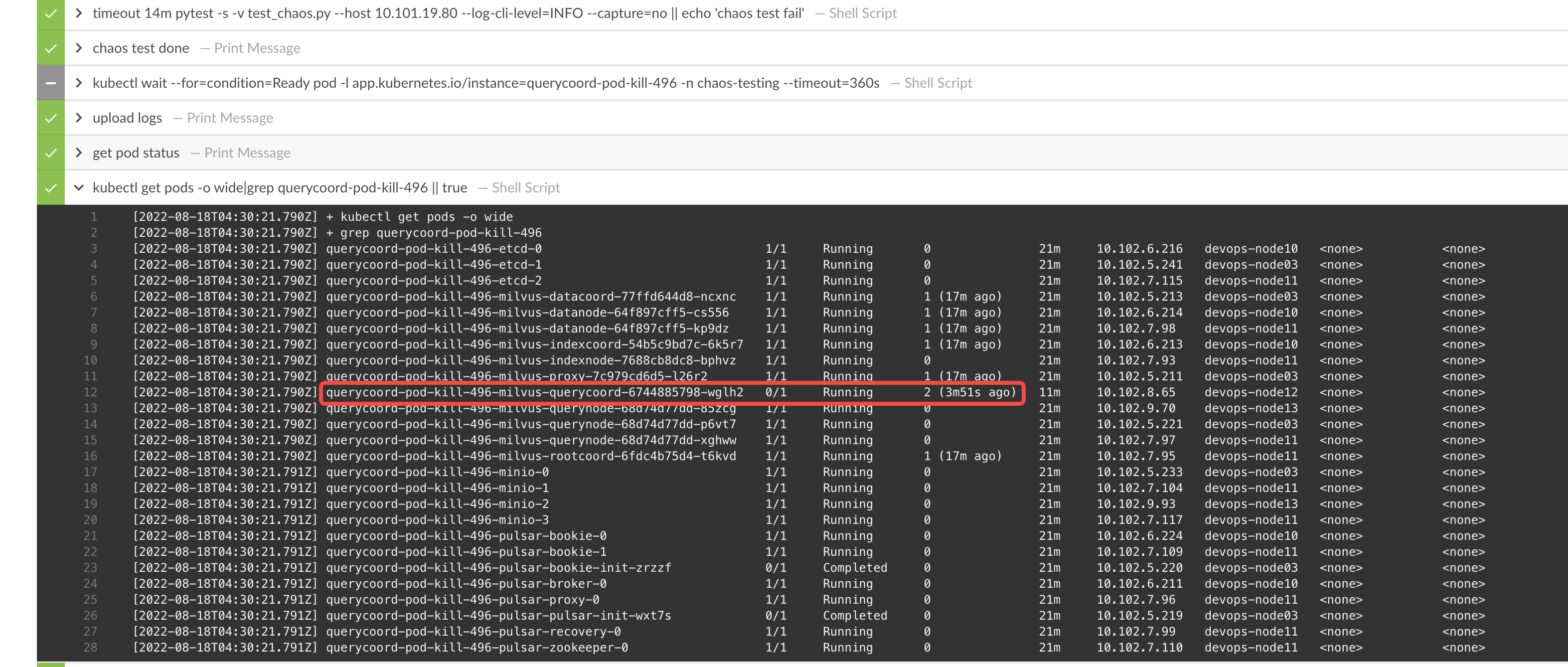The image size is (1568, 667).
Task: Expand the chaos test done message
Action: coord(79,48)
